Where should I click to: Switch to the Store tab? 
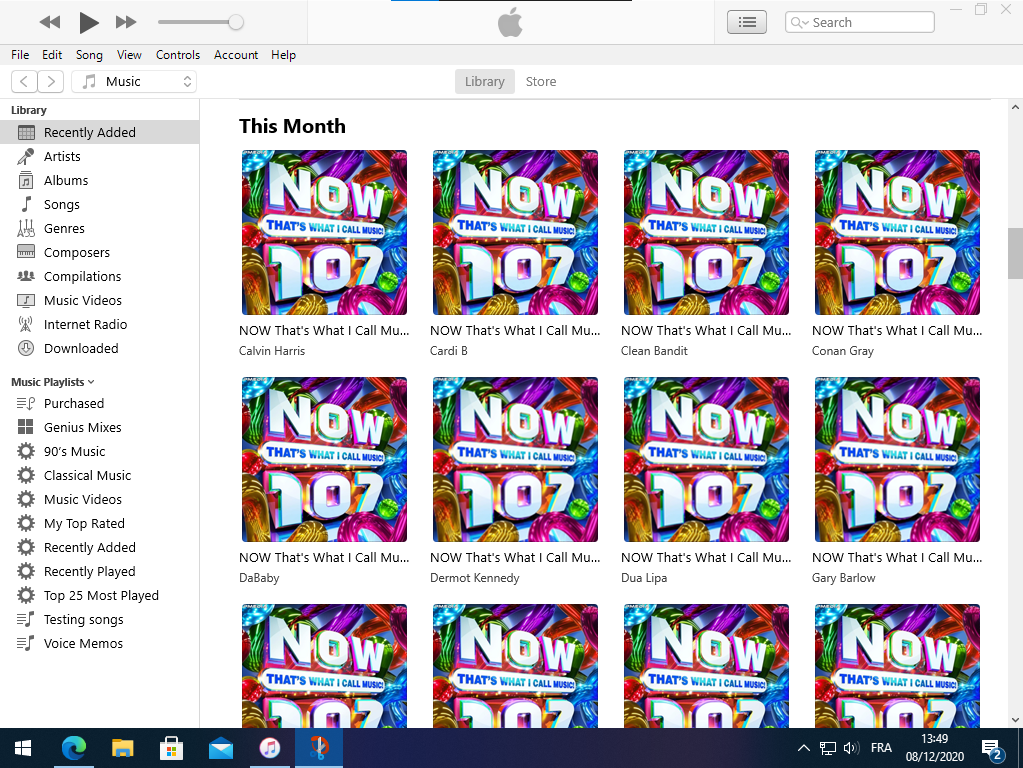[x=541, y=82]
